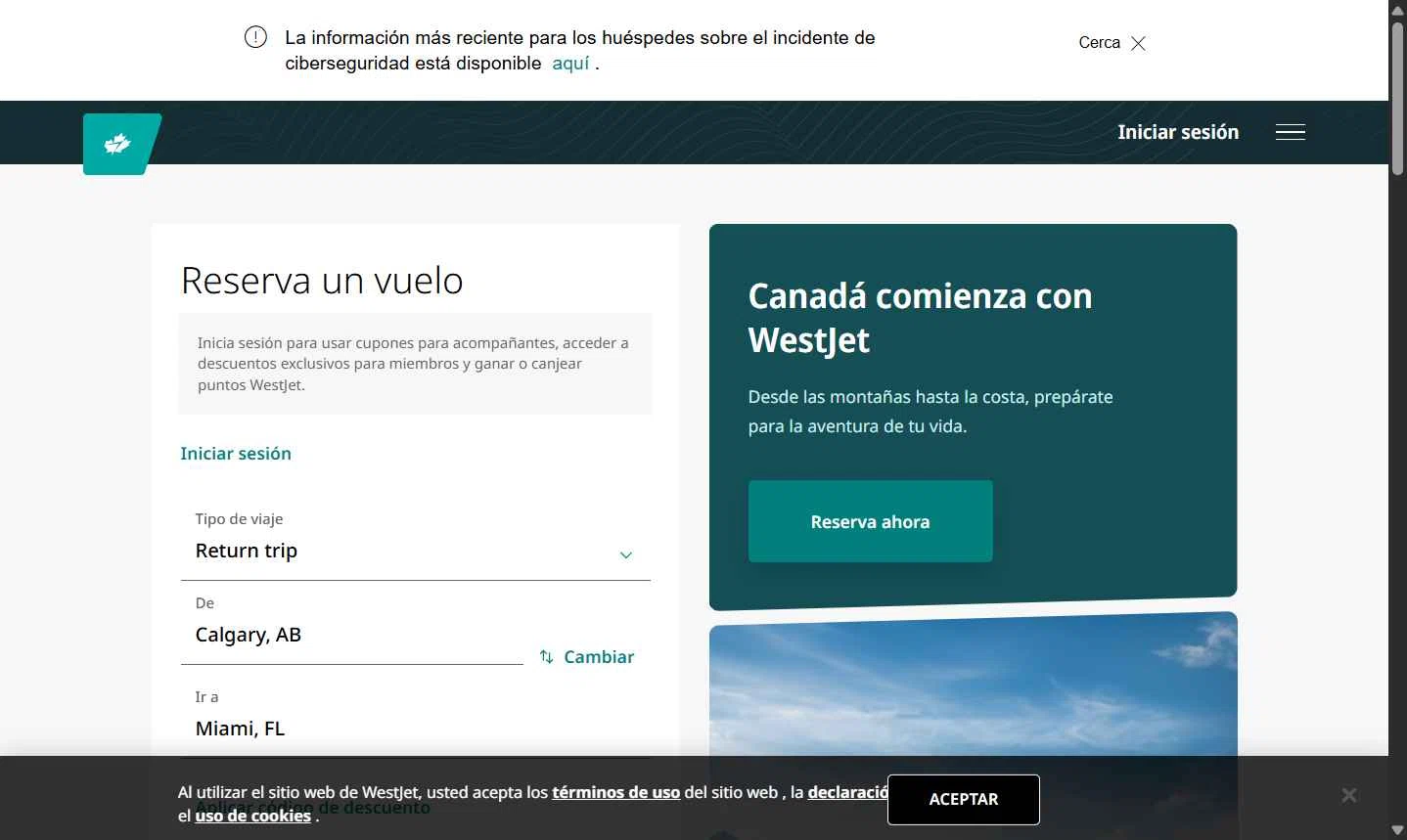
Task: Click Iniciar sesión in the header
Action: click(1178, 132)
